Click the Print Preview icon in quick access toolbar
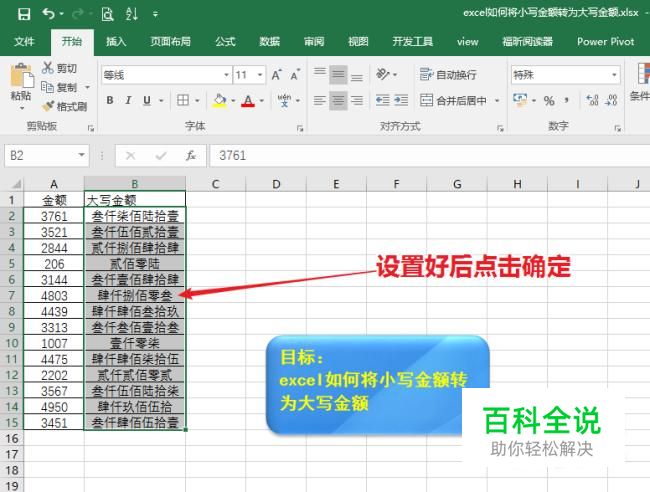 (x=107, y=14)
